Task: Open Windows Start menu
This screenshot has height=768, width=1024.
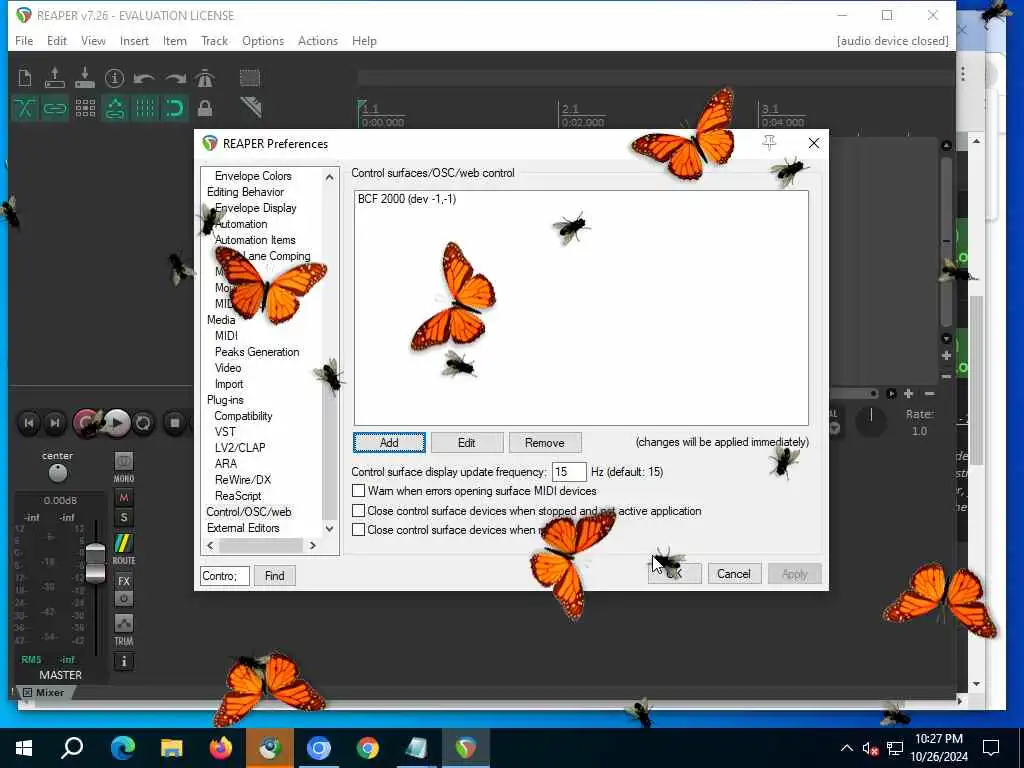Action: (24, 748)
